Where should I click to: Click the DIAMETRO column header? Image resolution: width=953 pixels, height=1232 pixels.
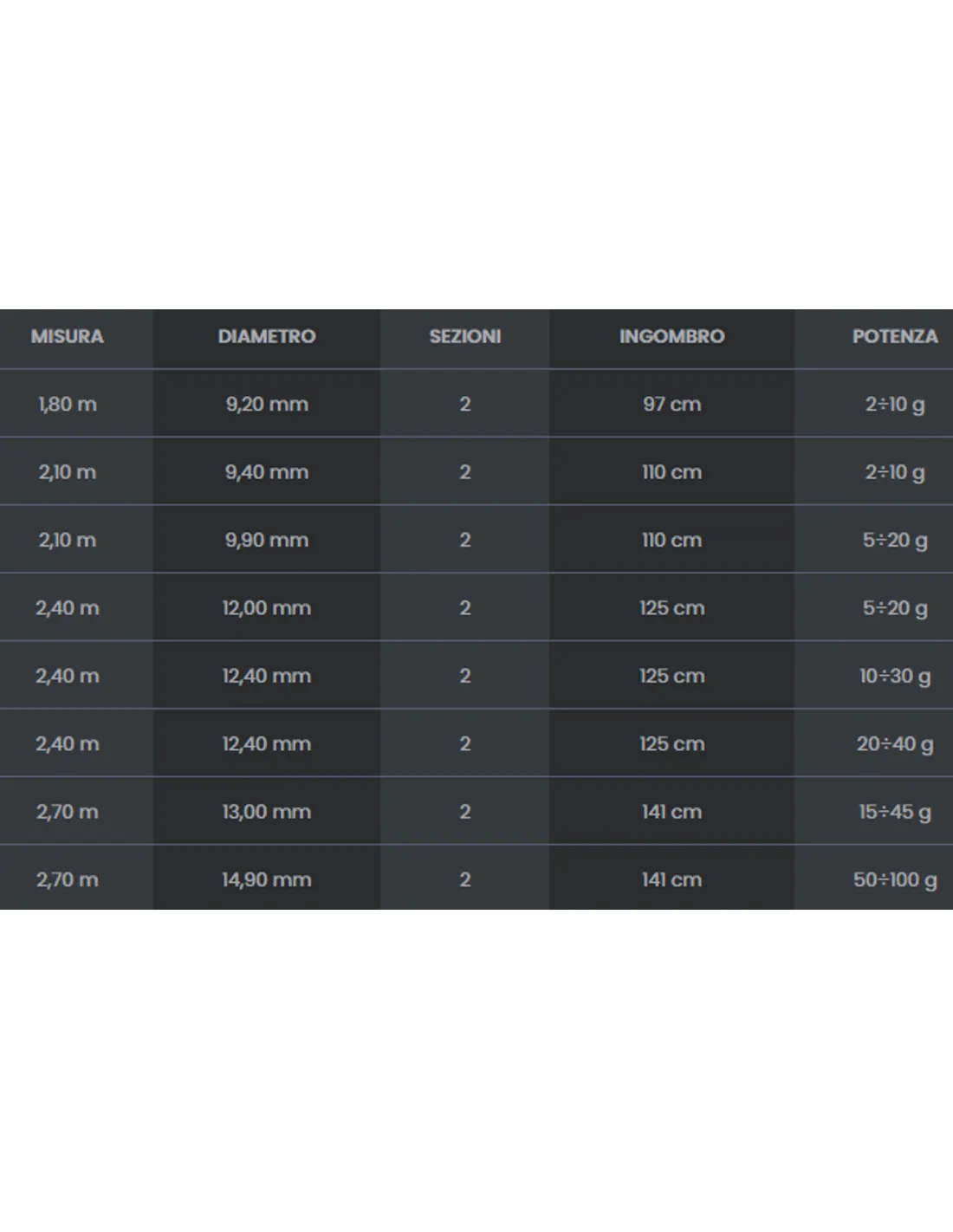267,336
